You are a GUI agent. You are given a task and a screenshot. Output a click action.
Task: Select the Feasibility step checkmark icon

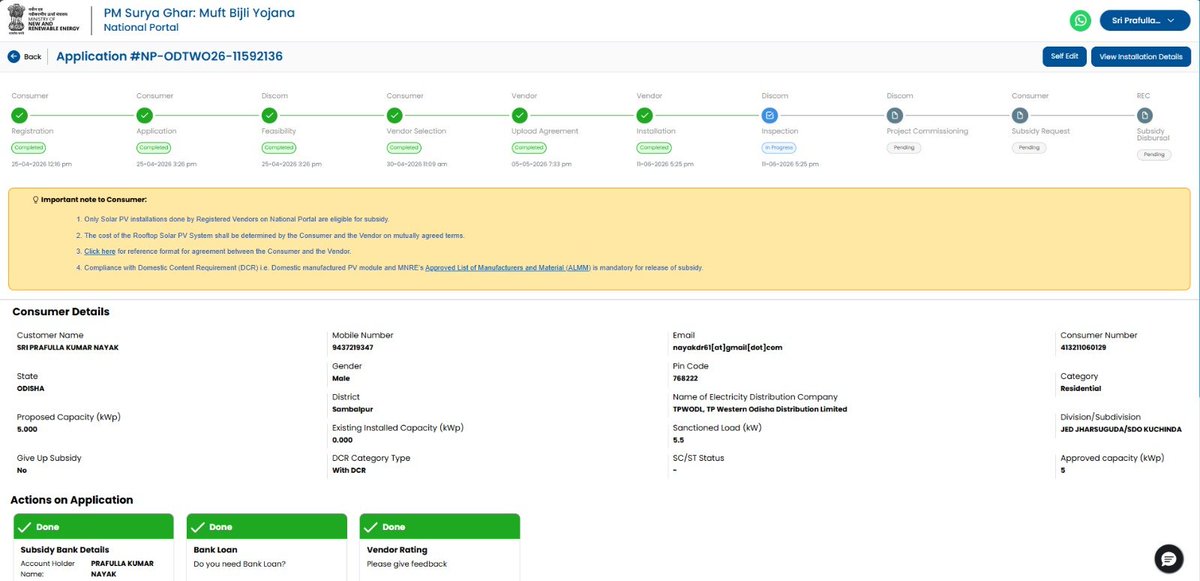269,115
